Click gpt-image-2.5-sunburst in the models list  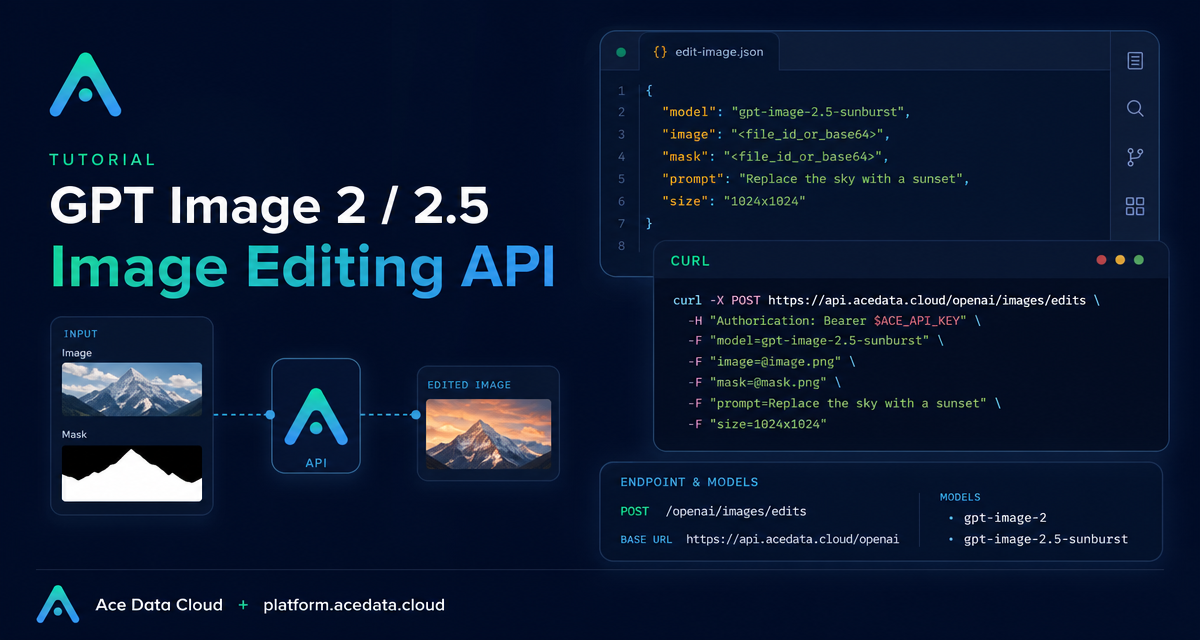pos(1045,539)
